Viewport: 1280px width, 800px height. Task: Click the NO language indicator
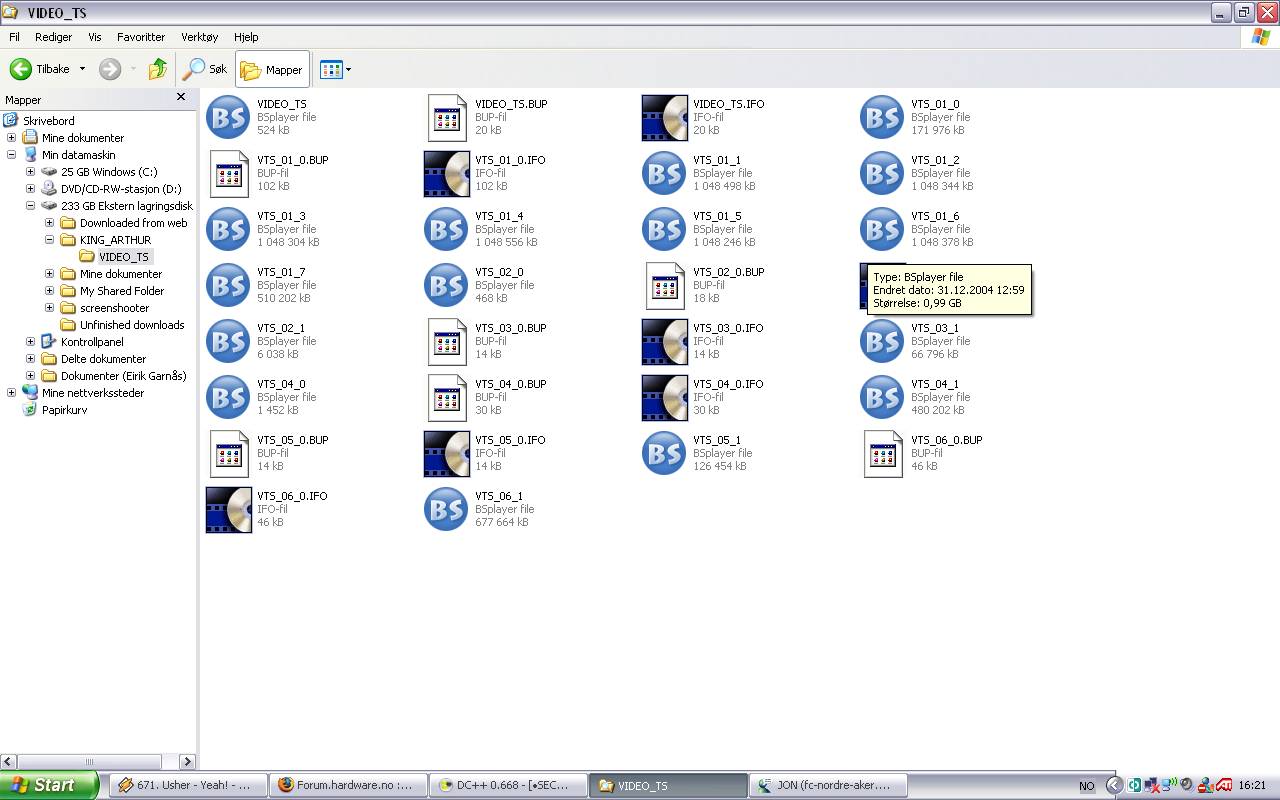coord(1086,786)
